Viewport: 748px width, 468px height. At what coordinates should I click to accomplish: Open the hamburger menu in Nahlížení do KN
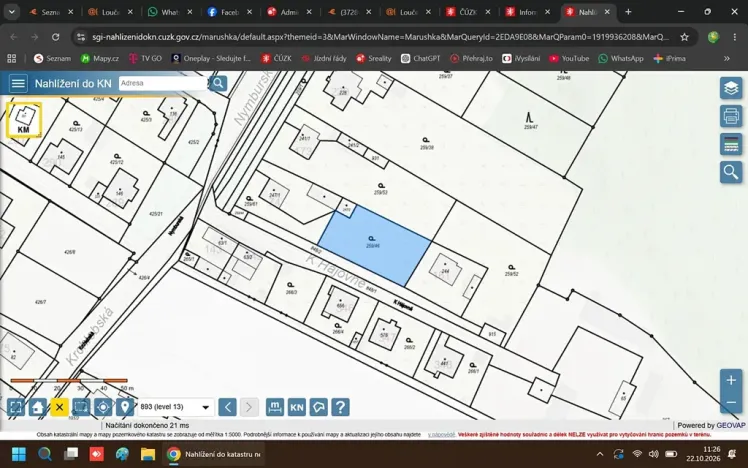pos(18,83)
